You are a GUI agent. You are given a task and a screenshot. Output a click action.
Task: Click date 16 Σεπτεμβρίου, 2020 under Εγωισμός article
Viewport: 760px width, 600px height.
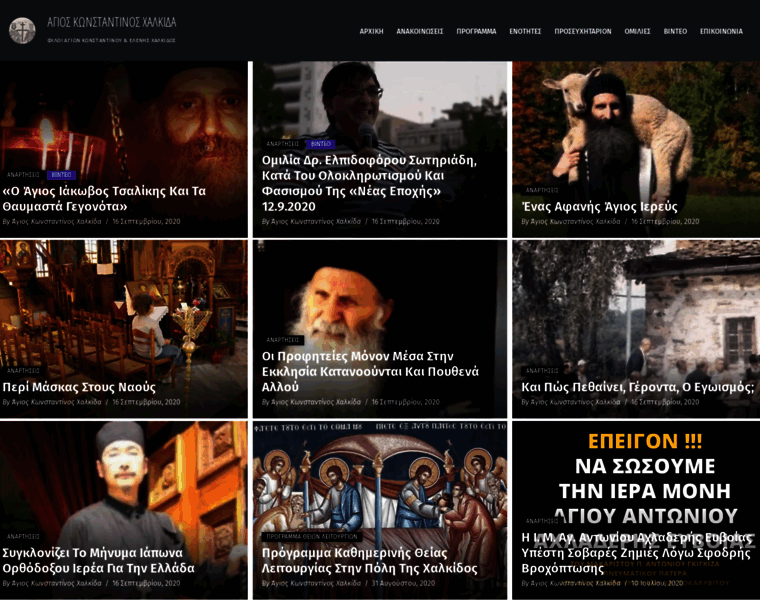click(665, 402)
